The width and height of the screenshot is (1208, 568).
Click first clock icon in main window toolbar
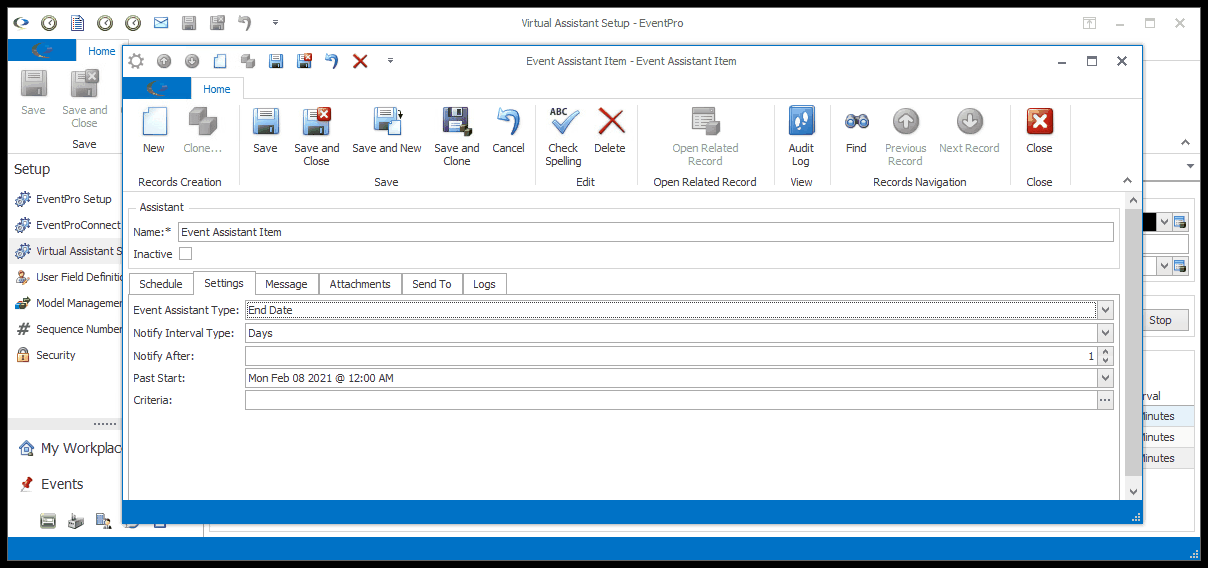48,22
